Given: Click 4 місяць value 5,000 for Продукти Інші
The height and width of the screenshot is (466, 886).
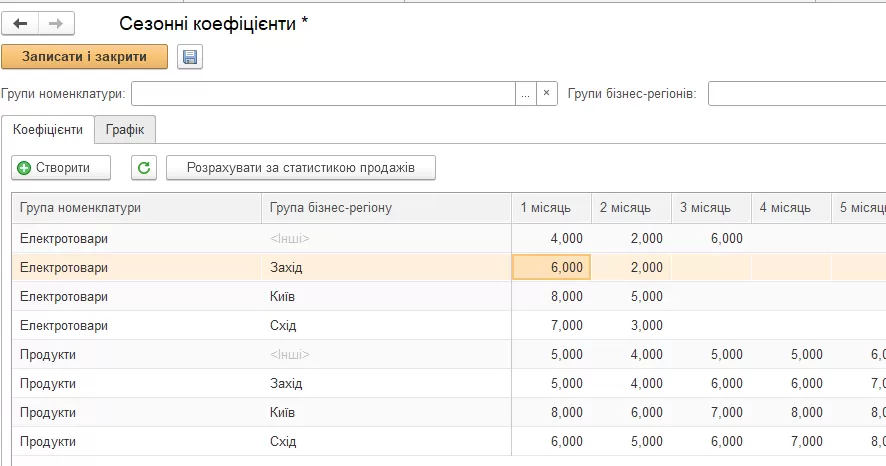Looking at the screenshot, I should [x=791, y=355].
